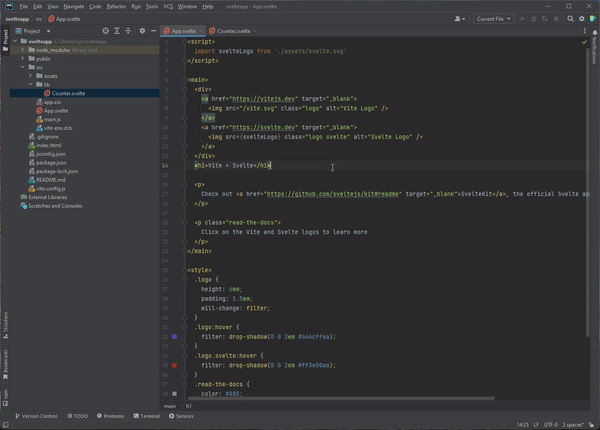
Task: Click the h1 breadcrumb item
Action: 189,406
